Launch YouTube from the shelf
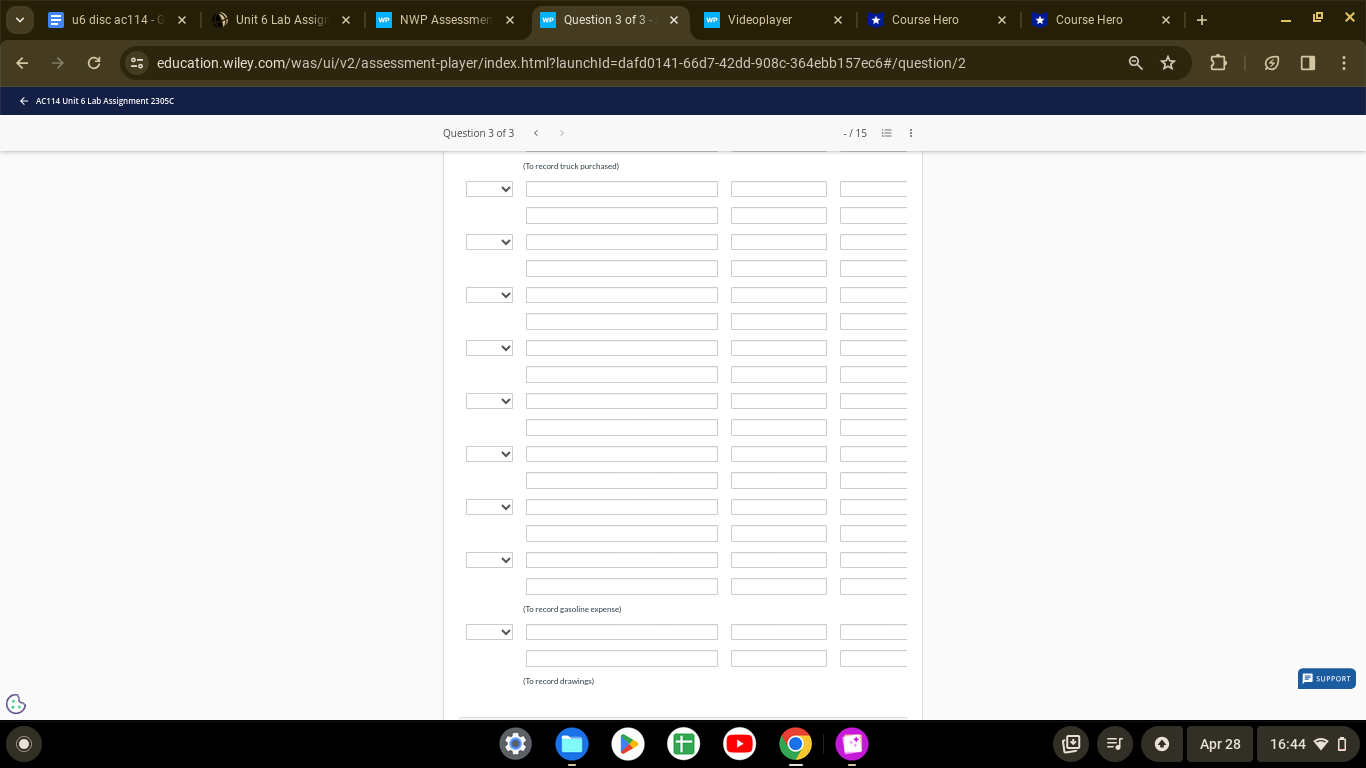1366x768 pixels. (740, 744)
